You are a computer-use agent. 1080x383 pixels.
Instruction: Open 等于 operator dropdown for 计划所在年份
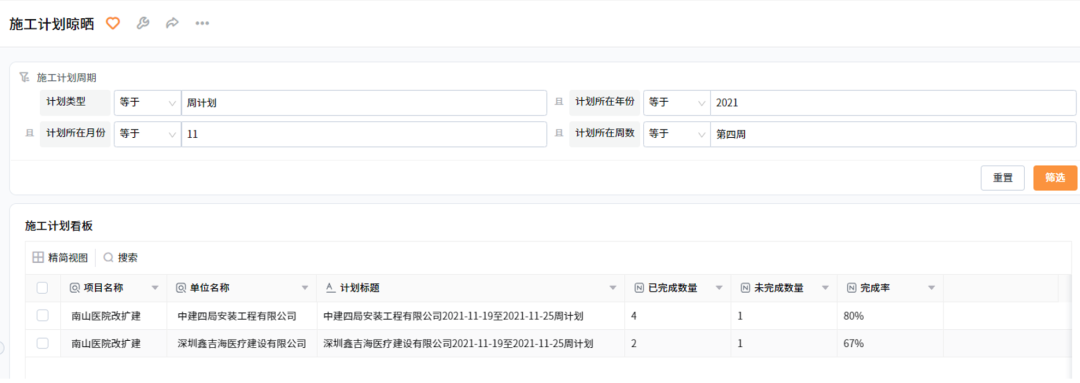676,103
